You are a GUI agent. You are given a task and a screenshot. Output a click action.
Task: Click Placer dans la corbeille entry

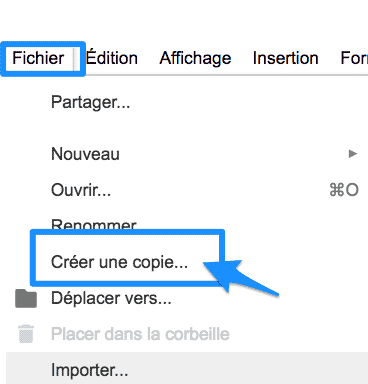point(140,334)
